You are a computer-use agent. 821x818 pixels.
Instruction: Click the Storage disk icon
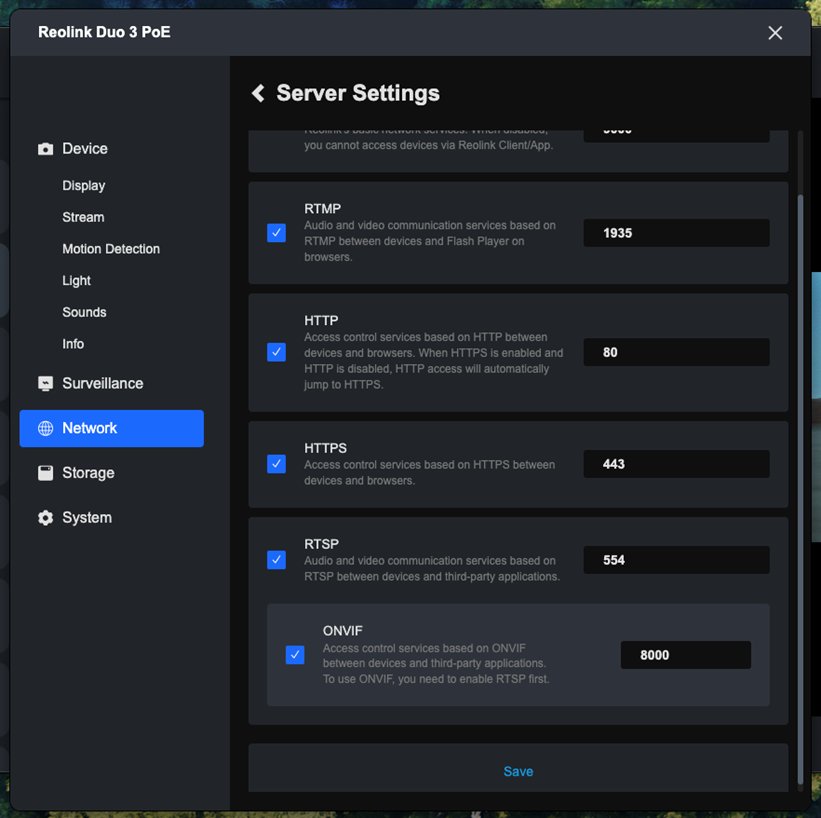point(46,473)
